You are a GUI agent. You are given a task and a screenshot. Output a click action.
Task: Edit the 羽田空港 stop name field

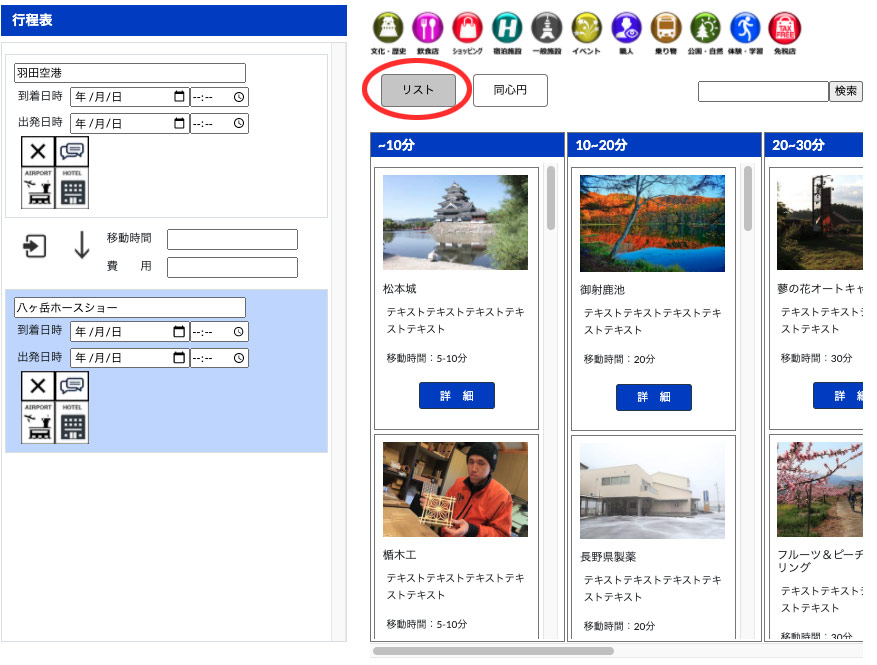pos(130,73)
